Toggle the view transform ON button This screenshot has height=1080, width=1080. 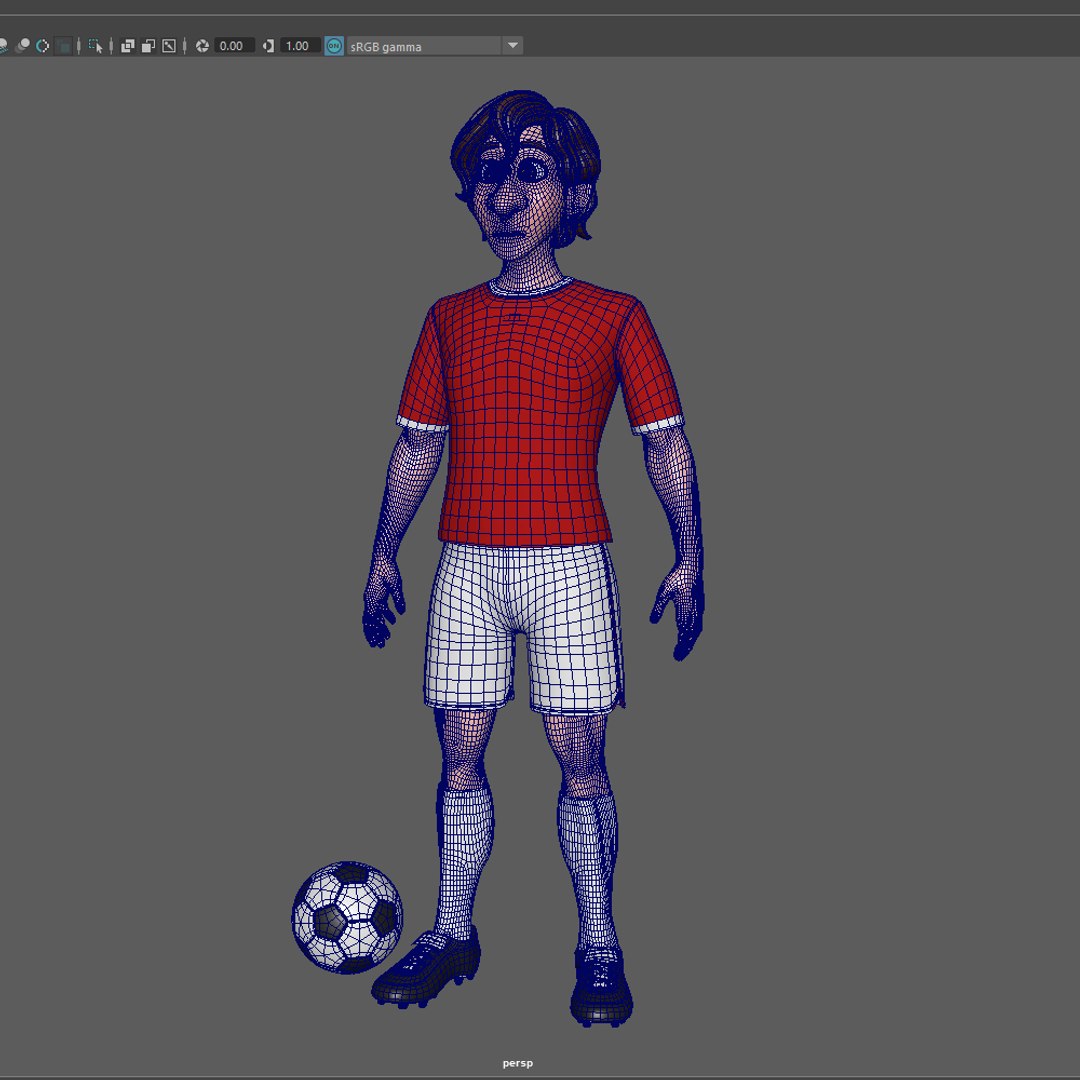click(334, 46)
